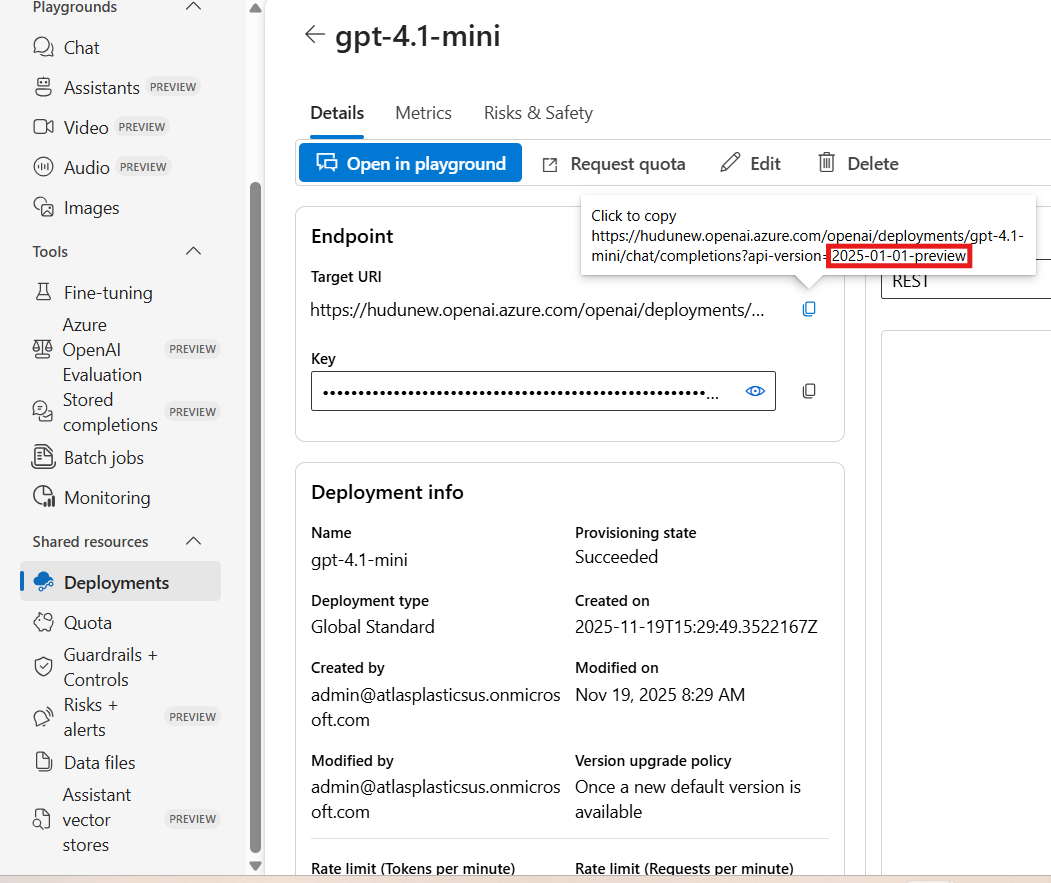Image resolution: width=1051 pixels, height=883 pixels.
Task: Show the hidden key with eye icon
Action: [x=755, y=391]
